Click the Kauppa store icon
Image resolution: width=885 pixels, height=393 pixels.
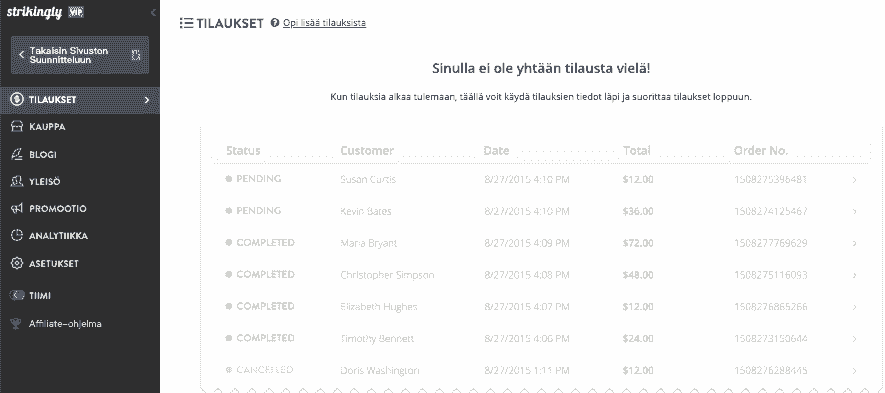[x=17, y=126]
